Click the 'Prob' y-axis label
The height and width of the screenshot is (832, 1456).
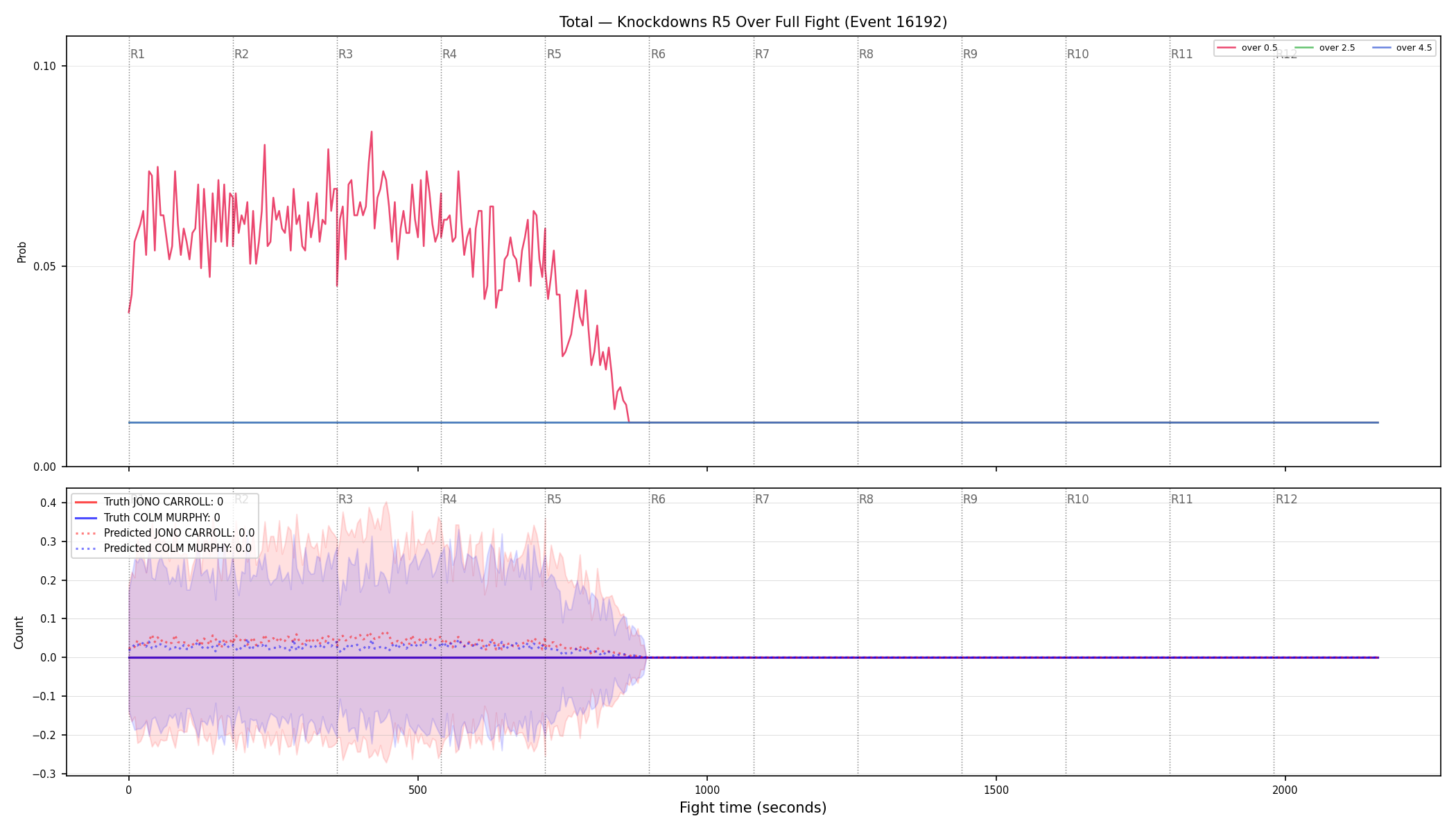(x=21, y=252)
